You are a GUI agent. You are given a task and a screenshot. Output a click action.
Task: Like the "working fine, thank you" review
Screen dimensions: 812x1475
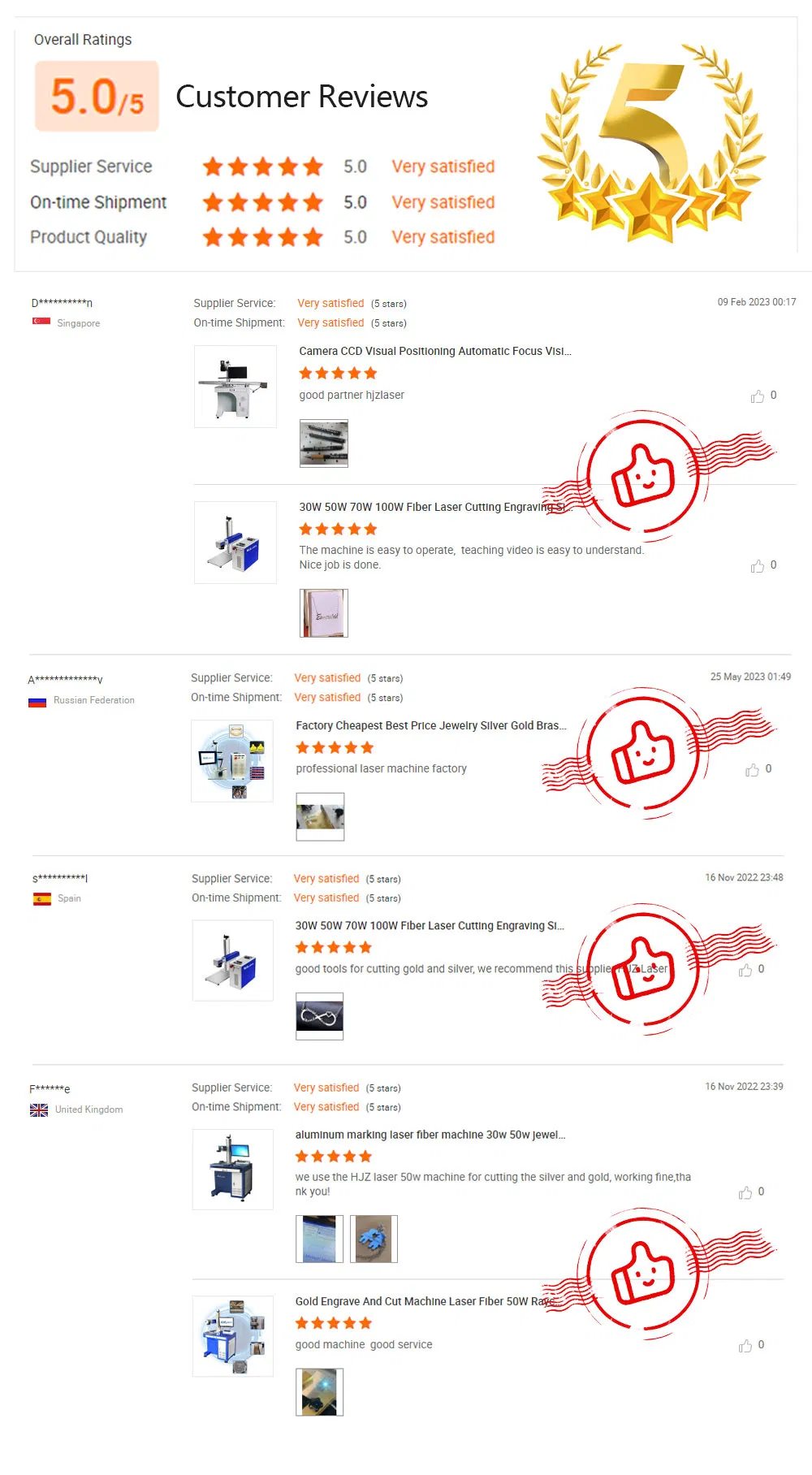pos(745,1192)
